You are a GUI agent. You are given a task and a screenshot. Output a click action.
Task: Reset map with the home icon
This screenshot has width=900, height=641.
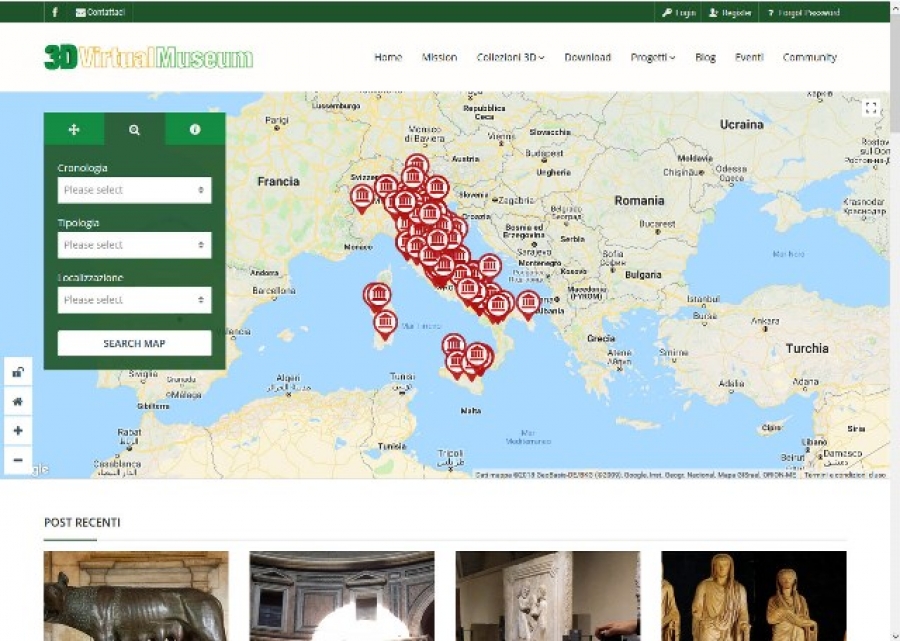coord(17,401)
